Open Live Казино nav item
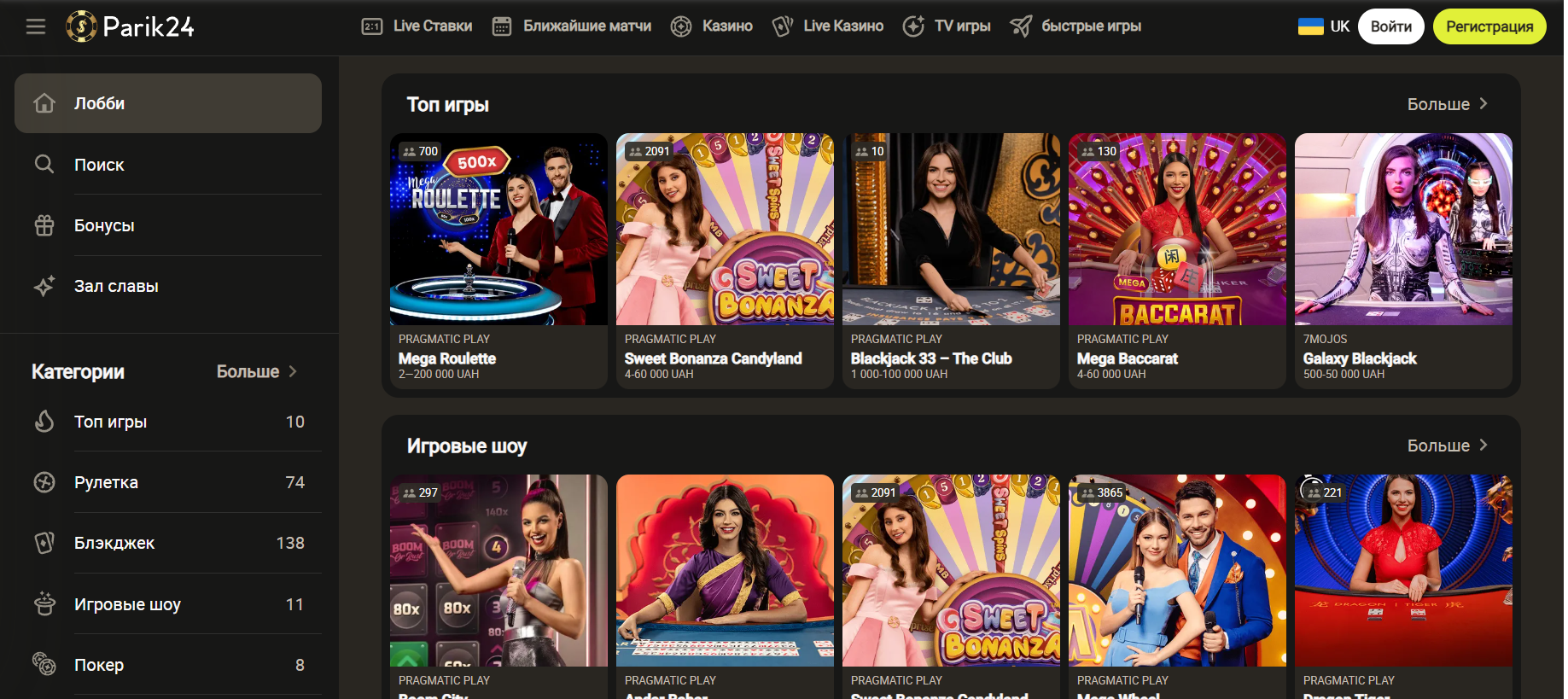This screenshot has height=699, width=1568. pos(828,26)
